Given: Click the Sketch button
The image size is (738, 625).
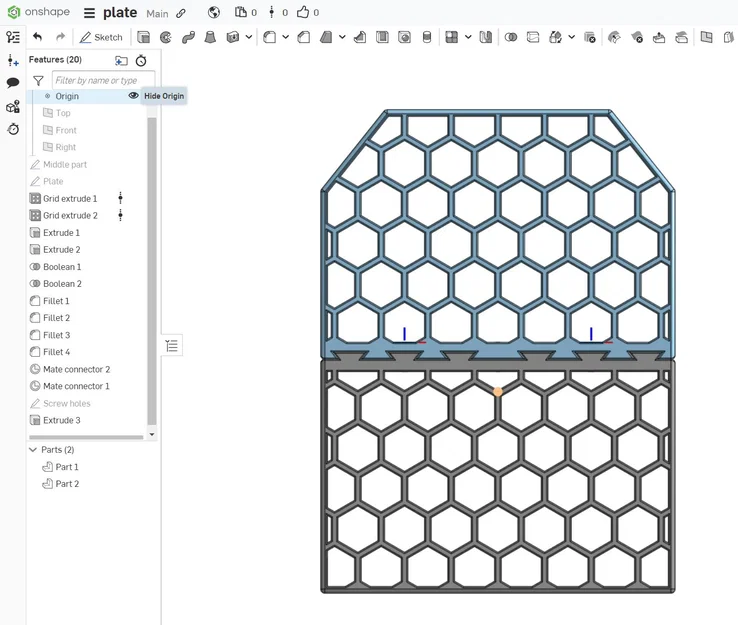Looking at the screenshot, I should (x=101, y=37).
